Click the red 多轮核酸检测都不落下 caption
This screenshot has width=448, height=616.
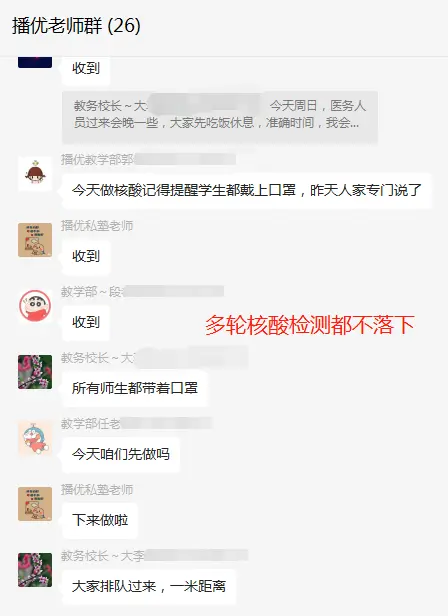click(310, 325)
